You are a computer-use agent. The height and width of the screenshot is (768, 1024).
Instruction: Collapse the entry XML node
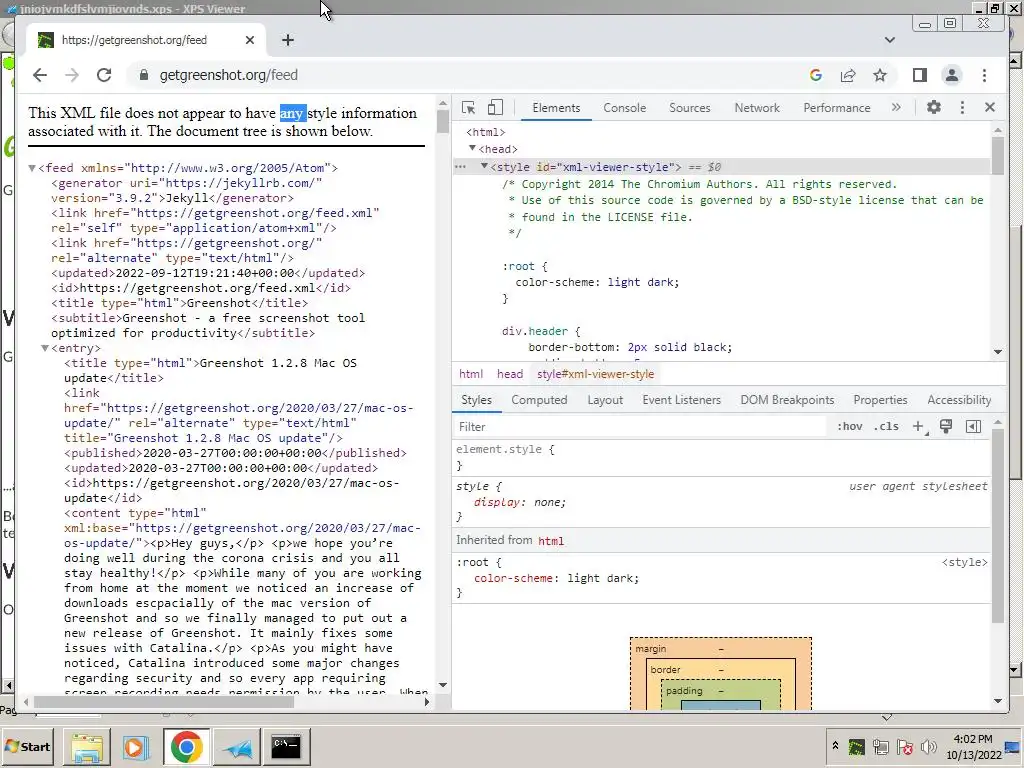45,348
